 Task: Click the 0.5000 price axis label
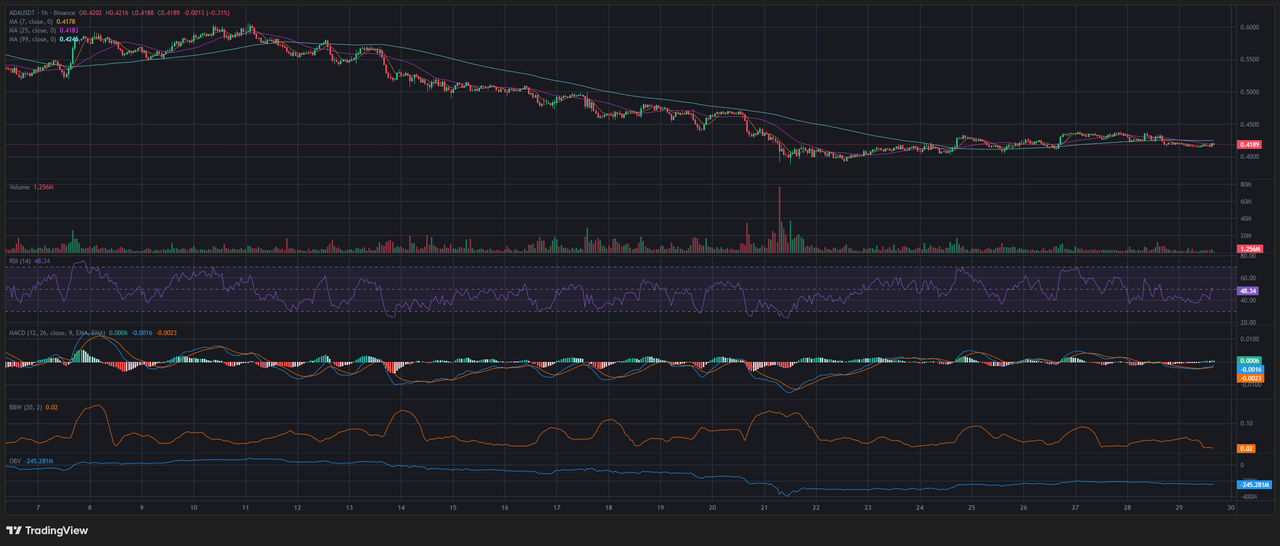coord(1249,91)
